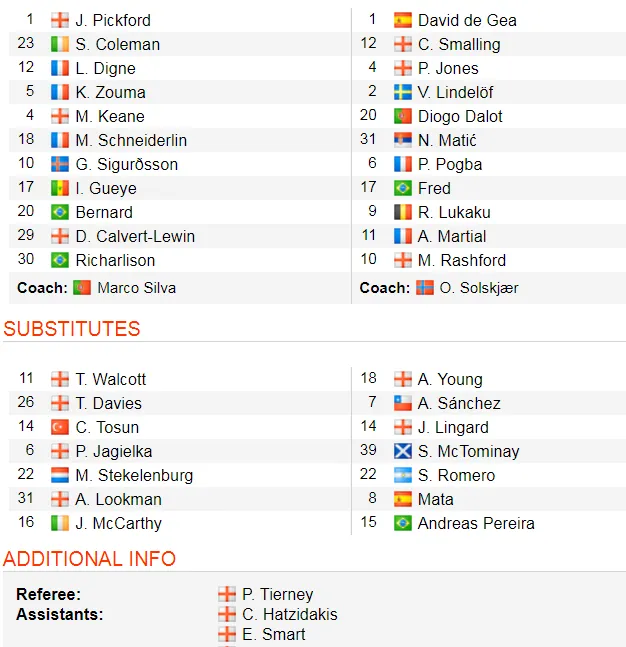Click the Turkey flag beside C. Tosun

[60, 427]
